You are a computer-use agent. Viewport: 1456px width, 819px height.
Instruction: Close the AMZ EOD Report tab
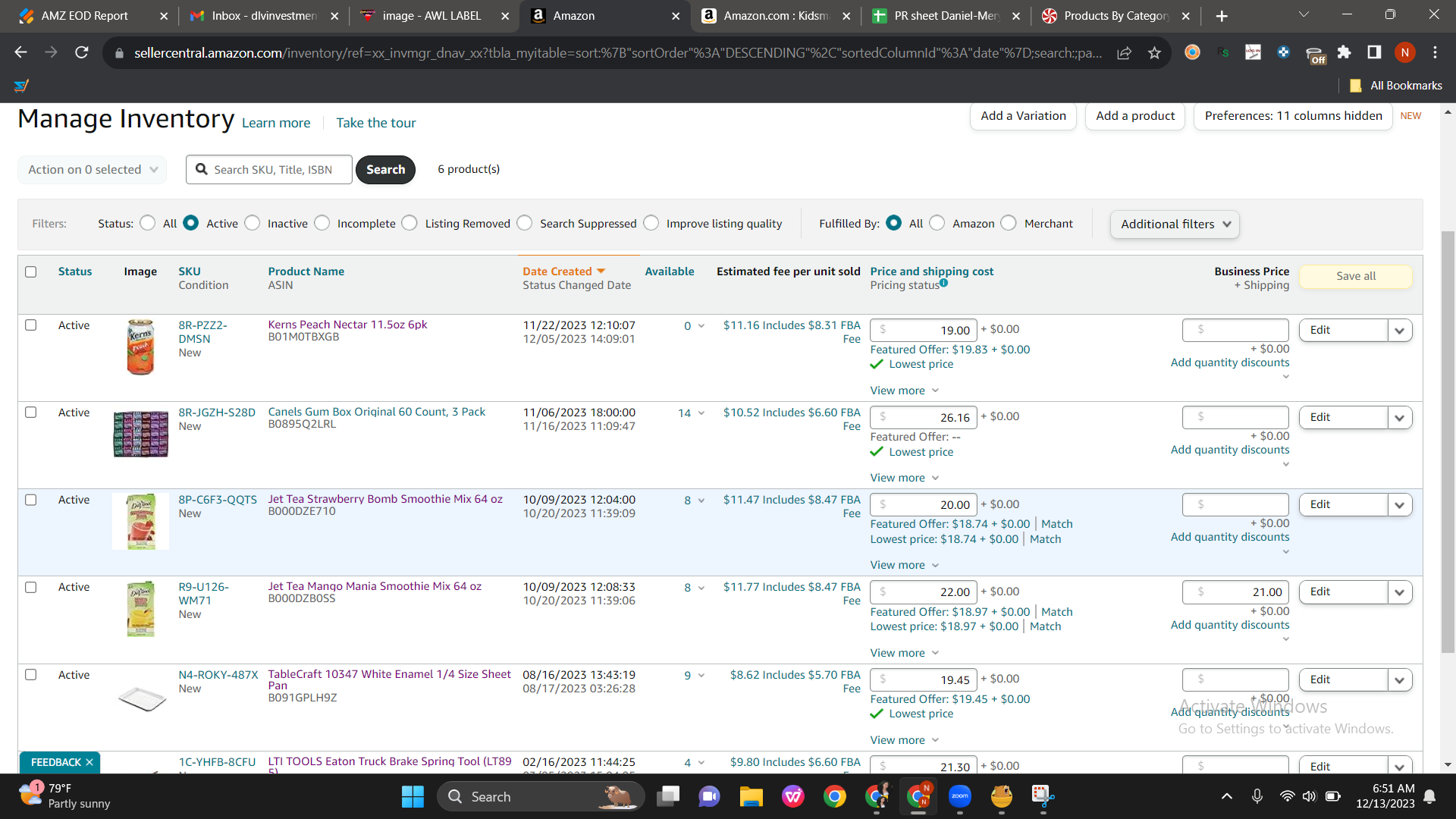coord(164,16)
